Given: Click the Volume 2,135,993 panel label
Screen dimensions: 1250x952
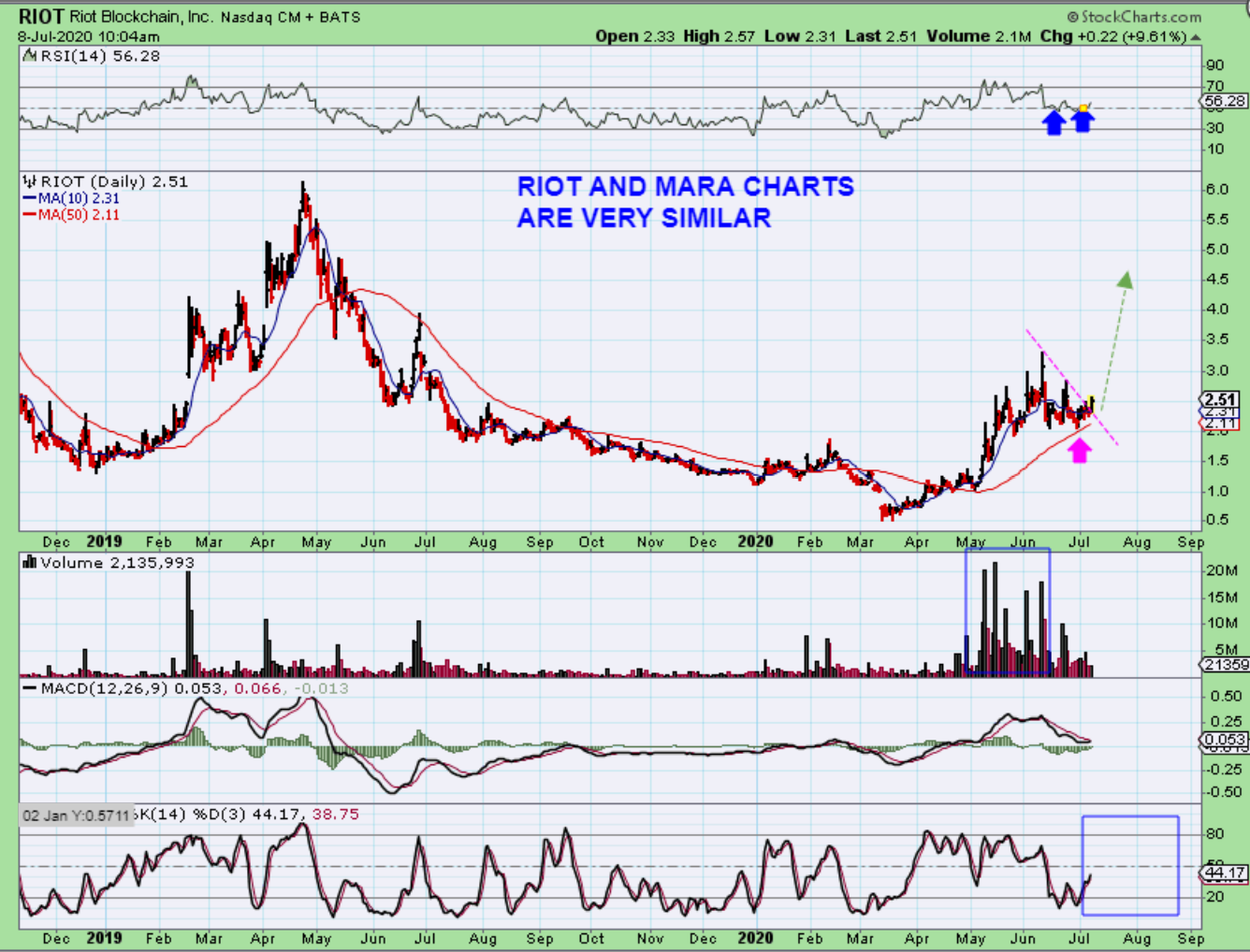Looking at the screenshot, I should 117,562.
